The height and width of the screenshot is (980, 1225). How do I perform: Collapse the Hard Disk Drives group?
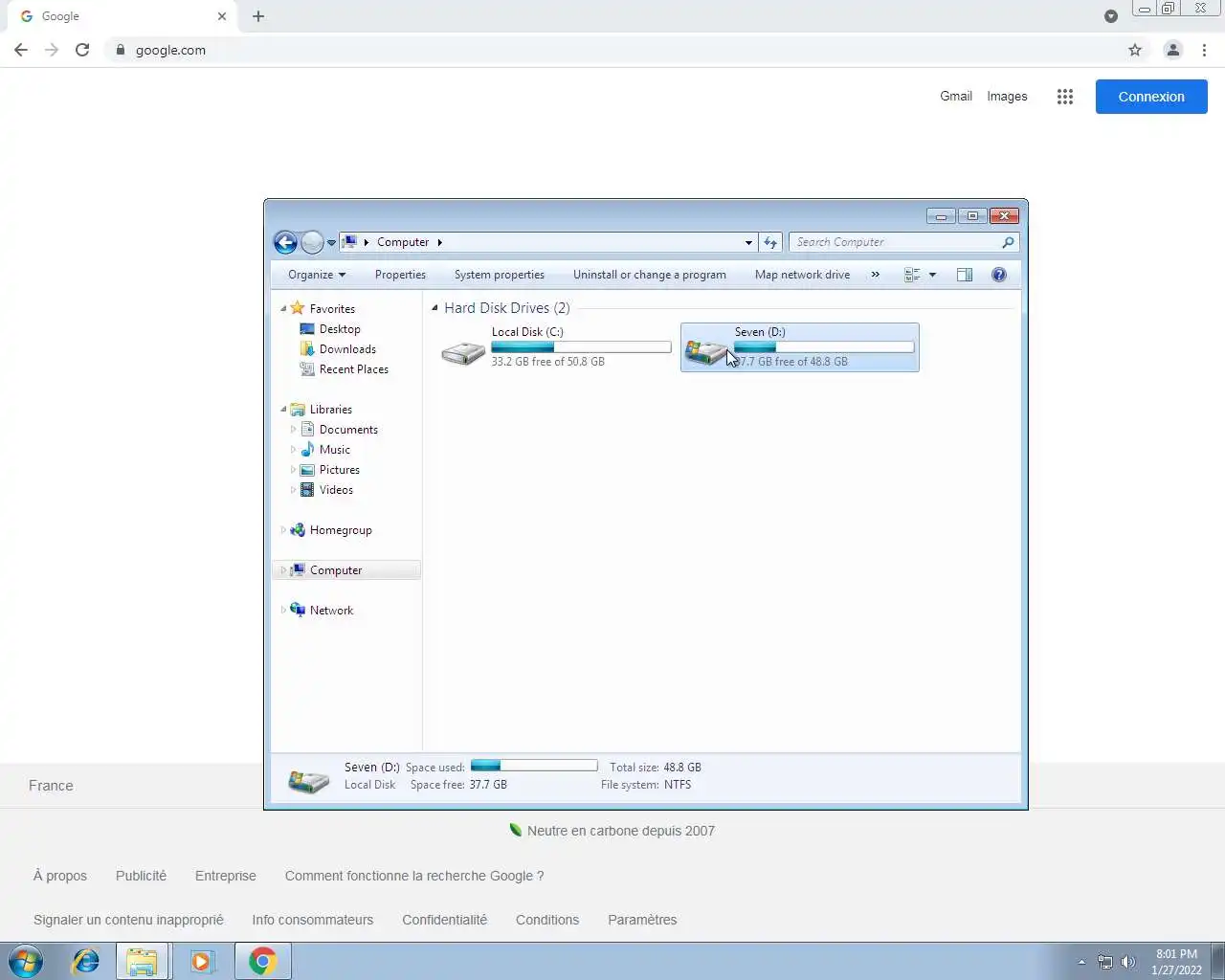click(x=434, y=308)
